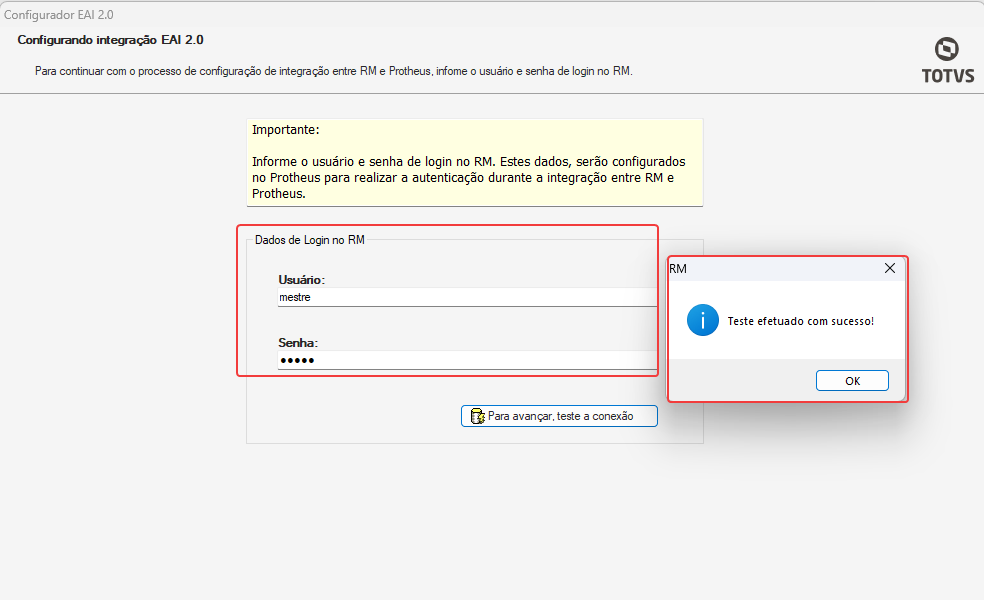
Task: Click the 'Teste efetuado com sucesso!' message
Action: click(x=800, y=321)
